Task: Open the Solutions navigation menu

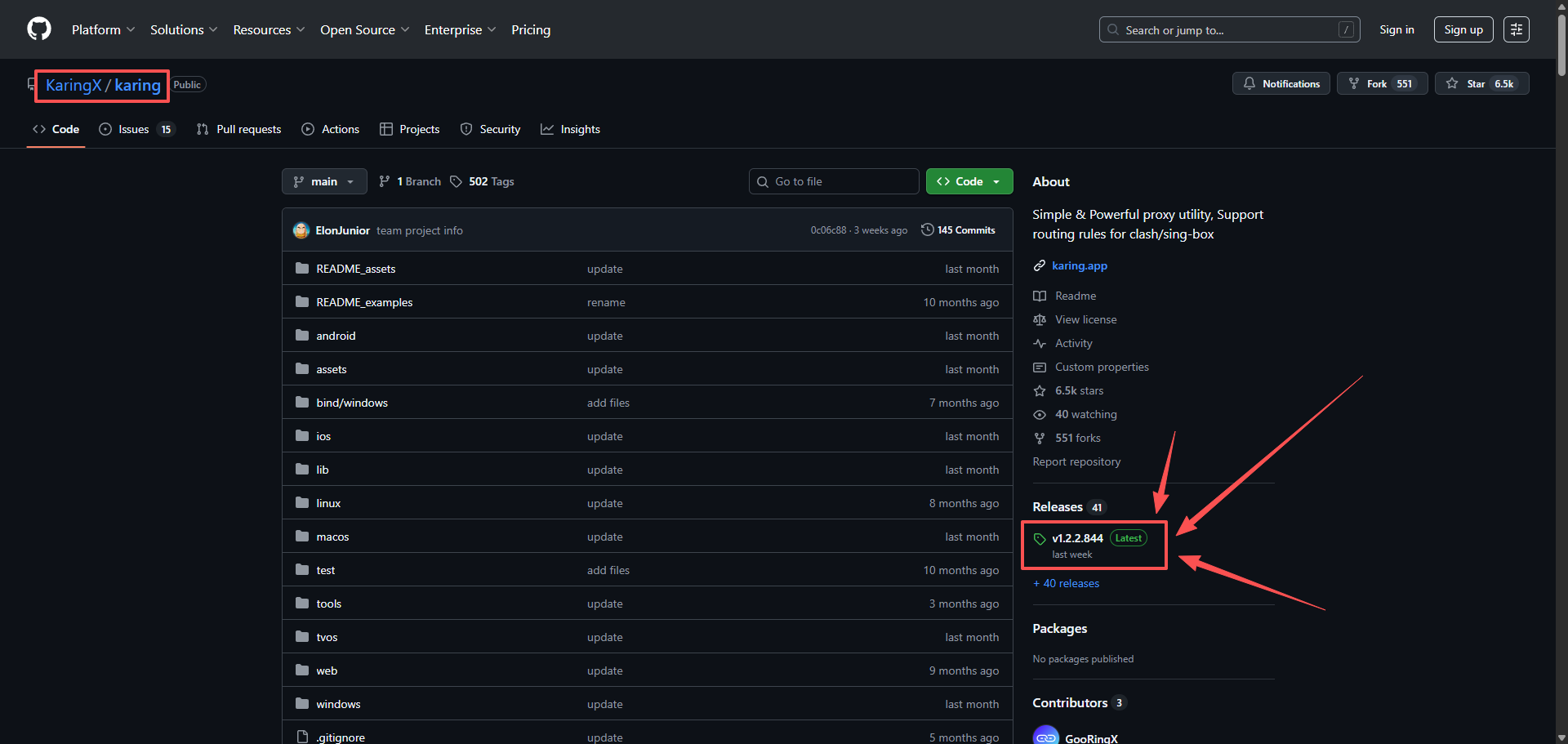Action: click(x=183, y=29)
